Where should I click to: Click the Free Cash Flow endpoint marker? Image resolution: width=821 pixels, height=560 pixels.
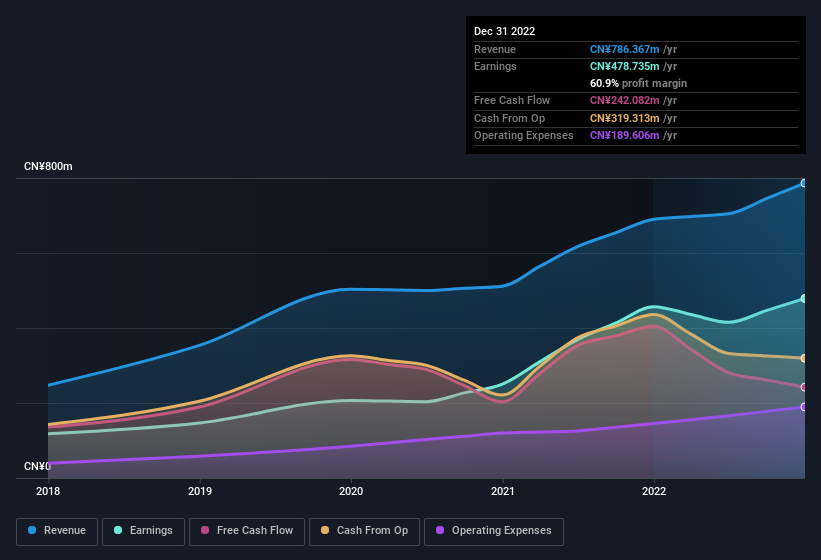tap(804, 387)
